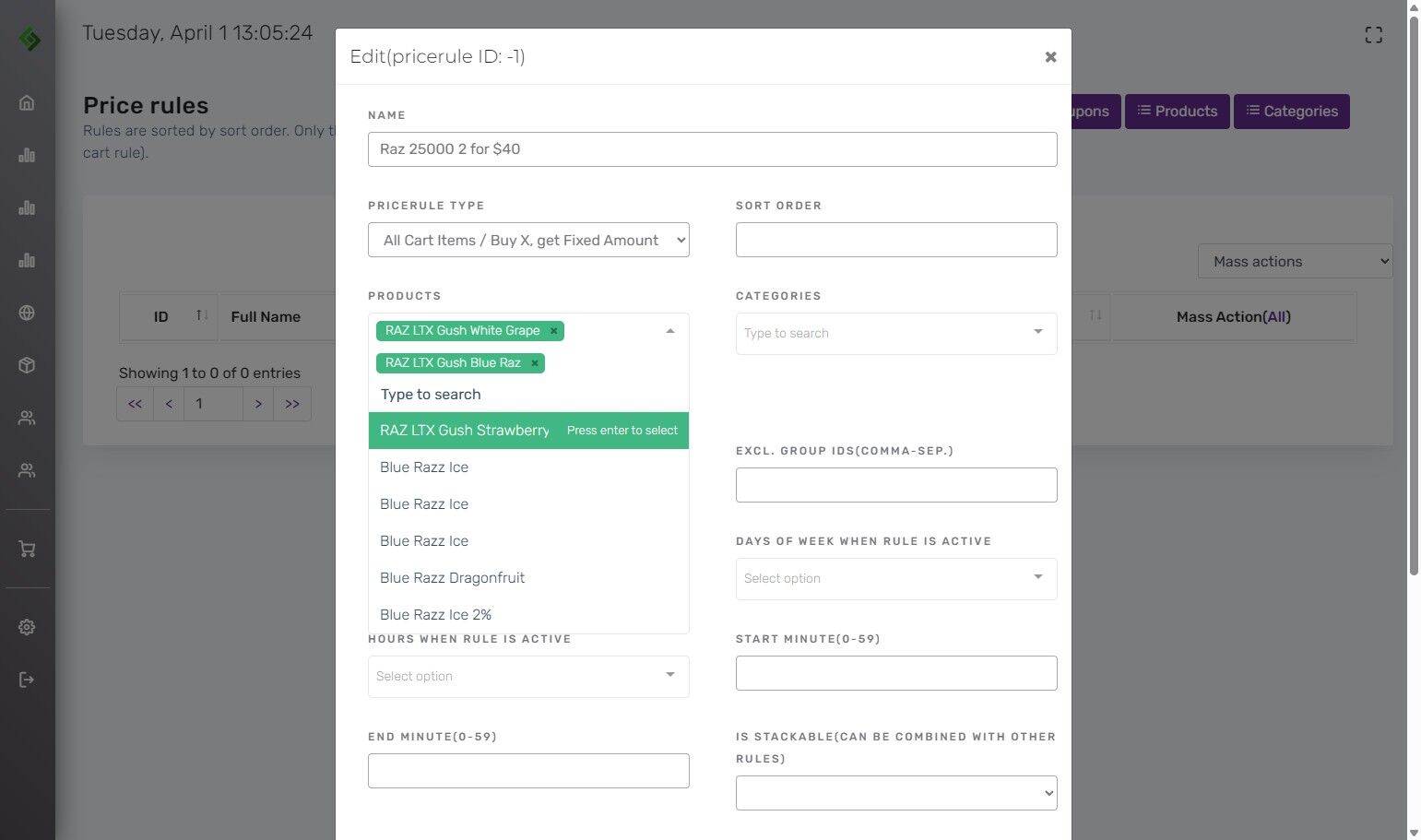Click the bar chart icon directly above globe icon
Image resolution: width=1421 pixels, height=840 pixels.
[27, 260]
